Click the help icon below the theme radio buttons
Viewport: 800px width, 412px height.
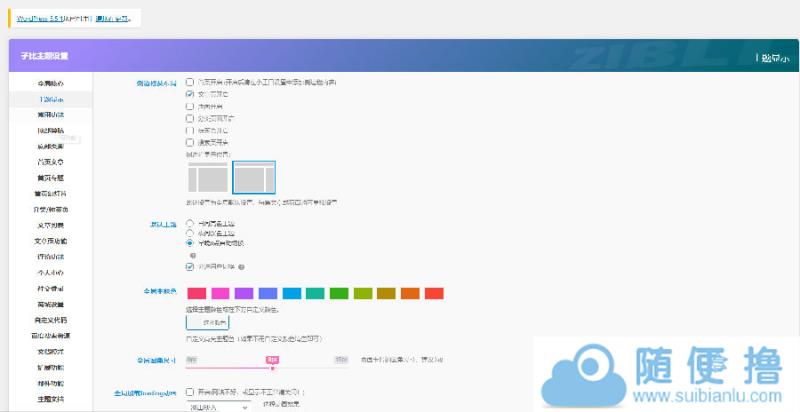pos(190,255)
